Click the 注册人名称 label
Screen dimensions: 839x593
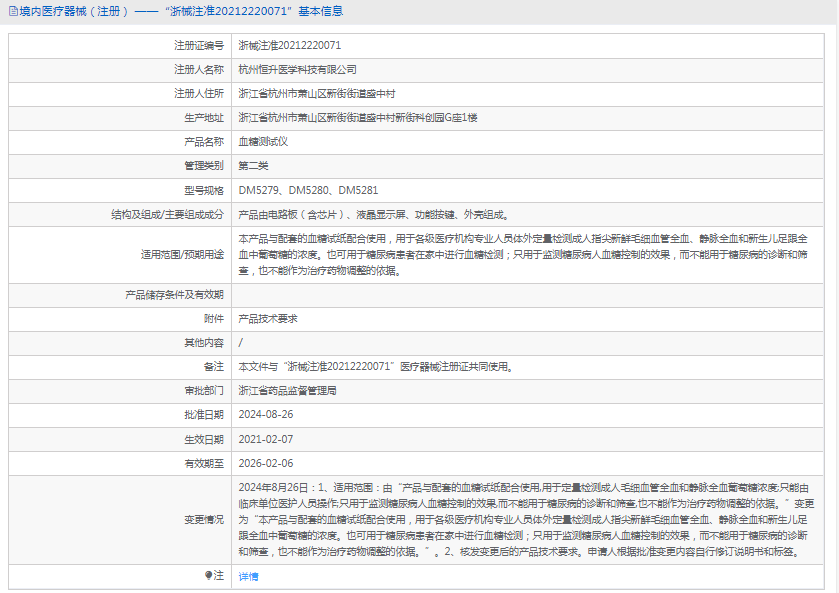point(199,70)
